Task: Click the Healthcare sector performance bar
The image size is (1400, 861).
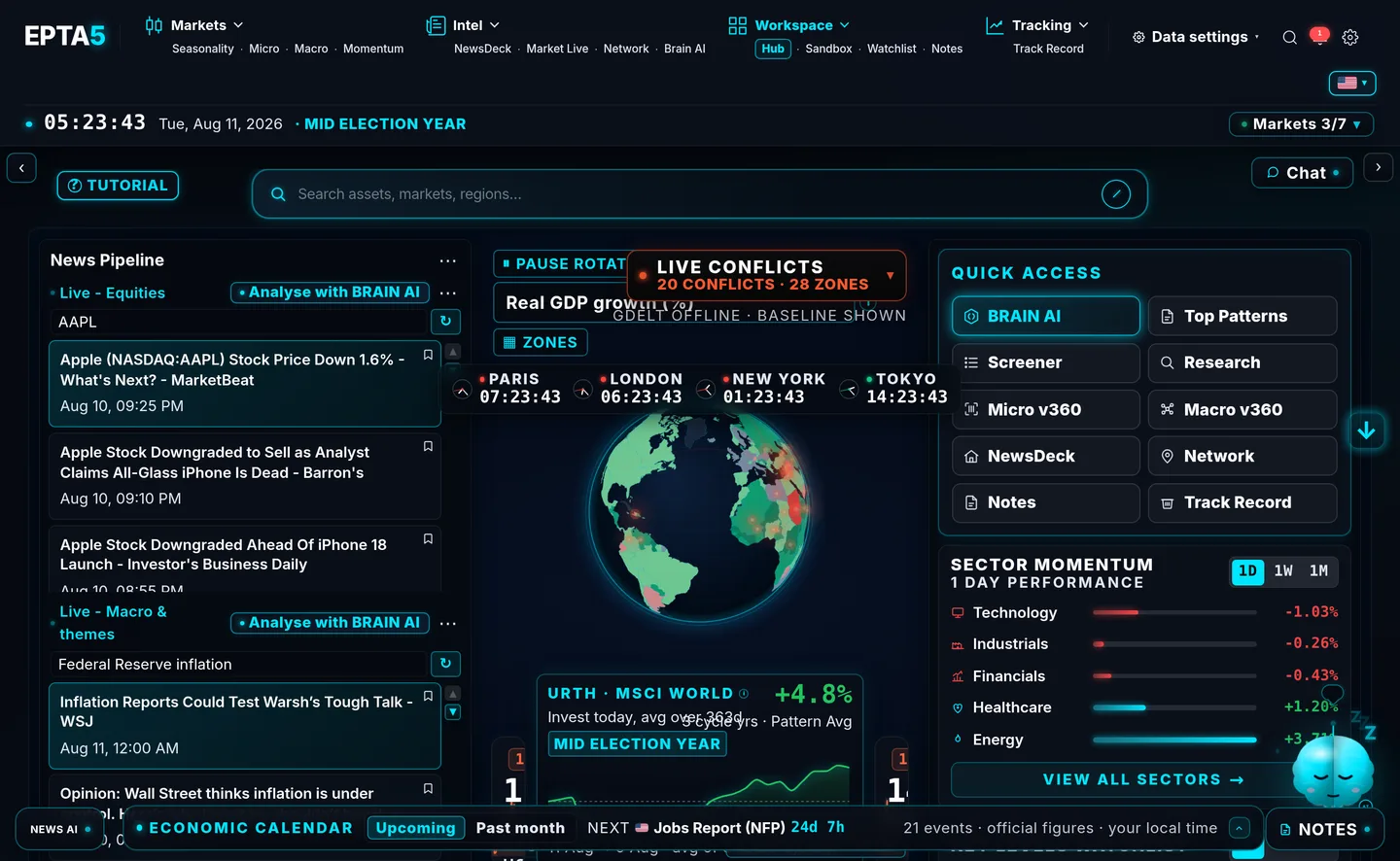Action: 1174,707
